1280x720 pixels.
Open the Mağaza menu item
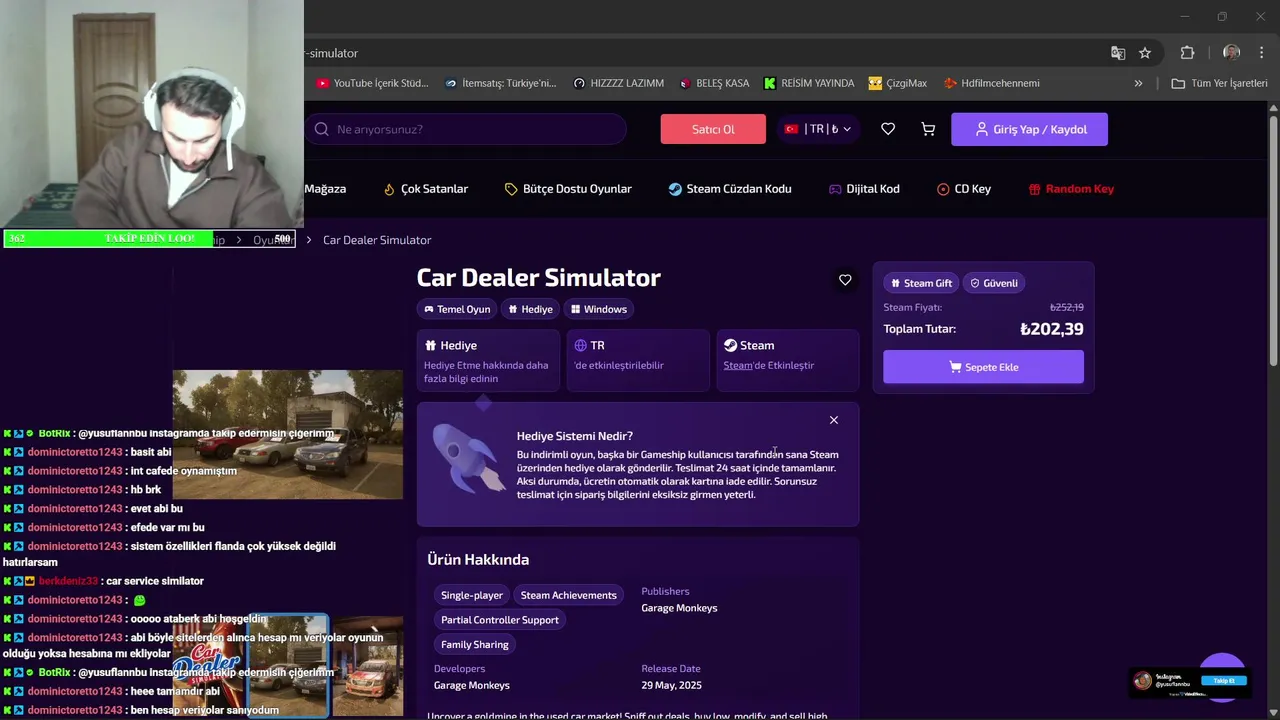pos(325,189)
